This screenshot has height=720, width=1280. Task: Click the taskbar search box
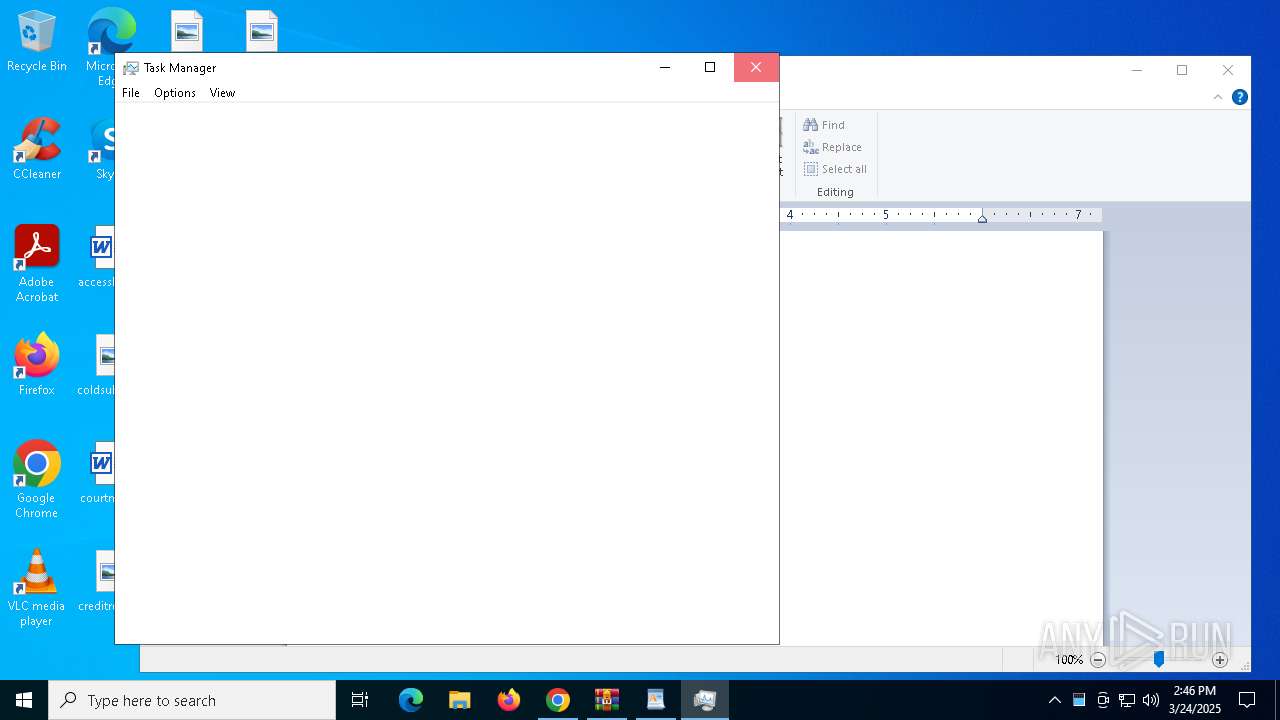(192, 700)
